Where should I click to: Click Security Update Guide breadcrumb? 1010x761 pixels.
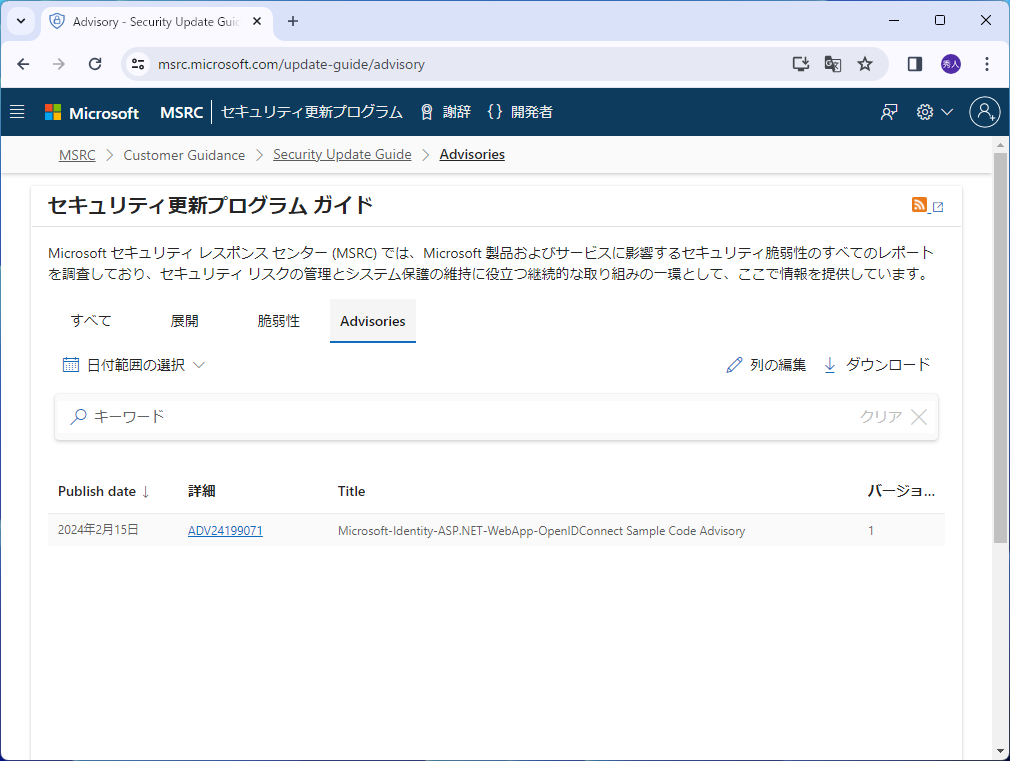click(x=342, y=155)
